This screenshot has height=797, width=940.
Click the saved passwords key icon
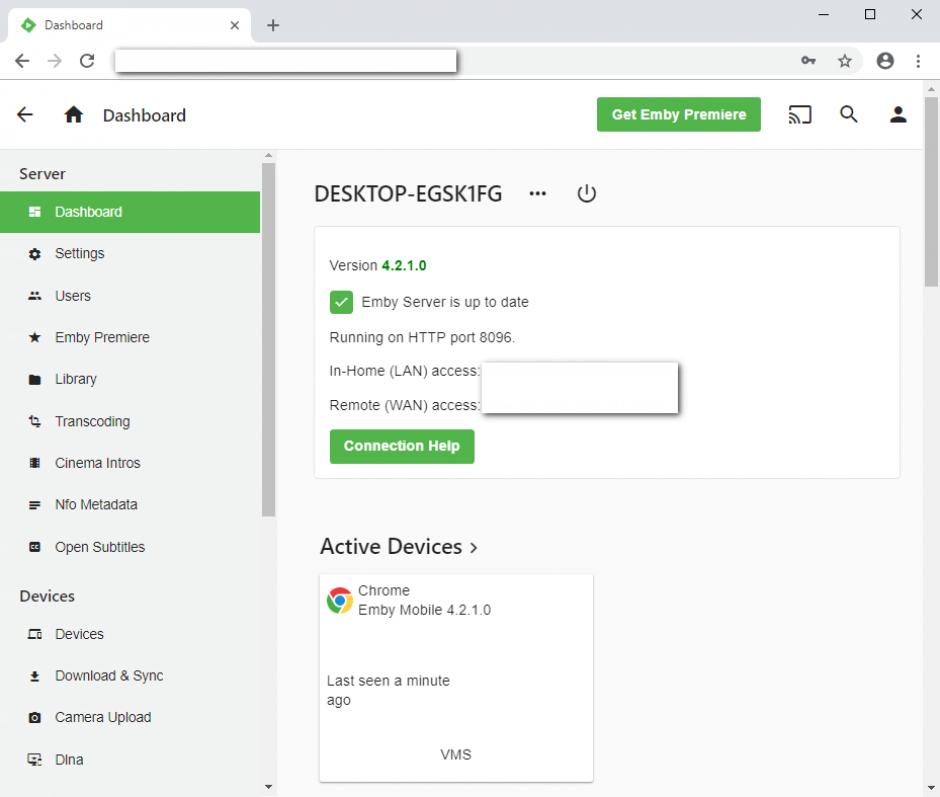pyautogui.click(x=808, y=61)
